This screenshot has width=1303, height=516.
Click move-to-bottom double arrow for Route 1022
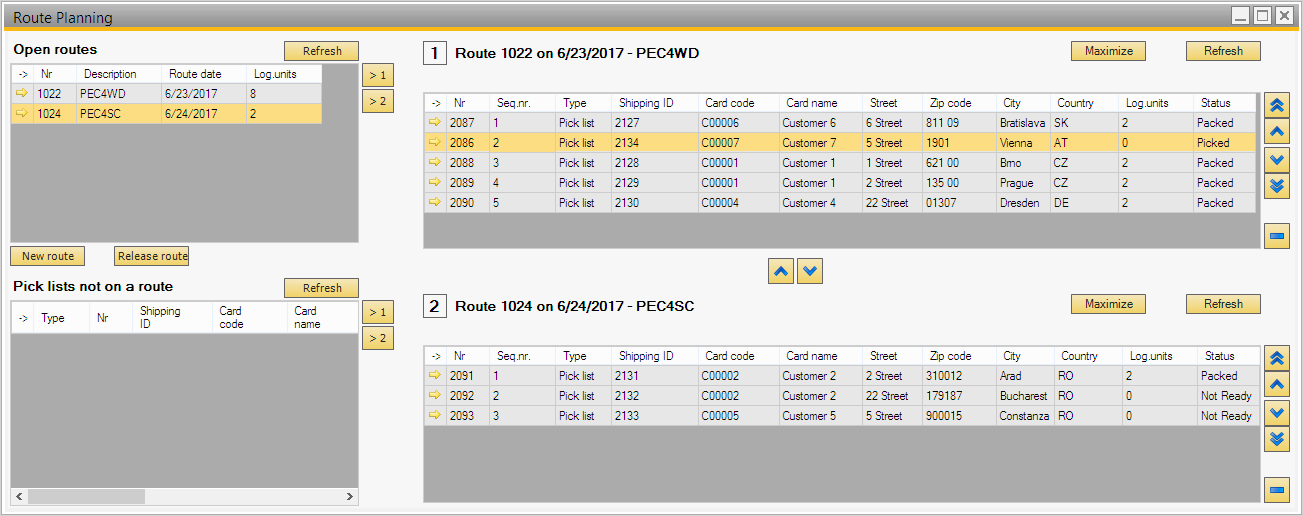(1277, 186)
